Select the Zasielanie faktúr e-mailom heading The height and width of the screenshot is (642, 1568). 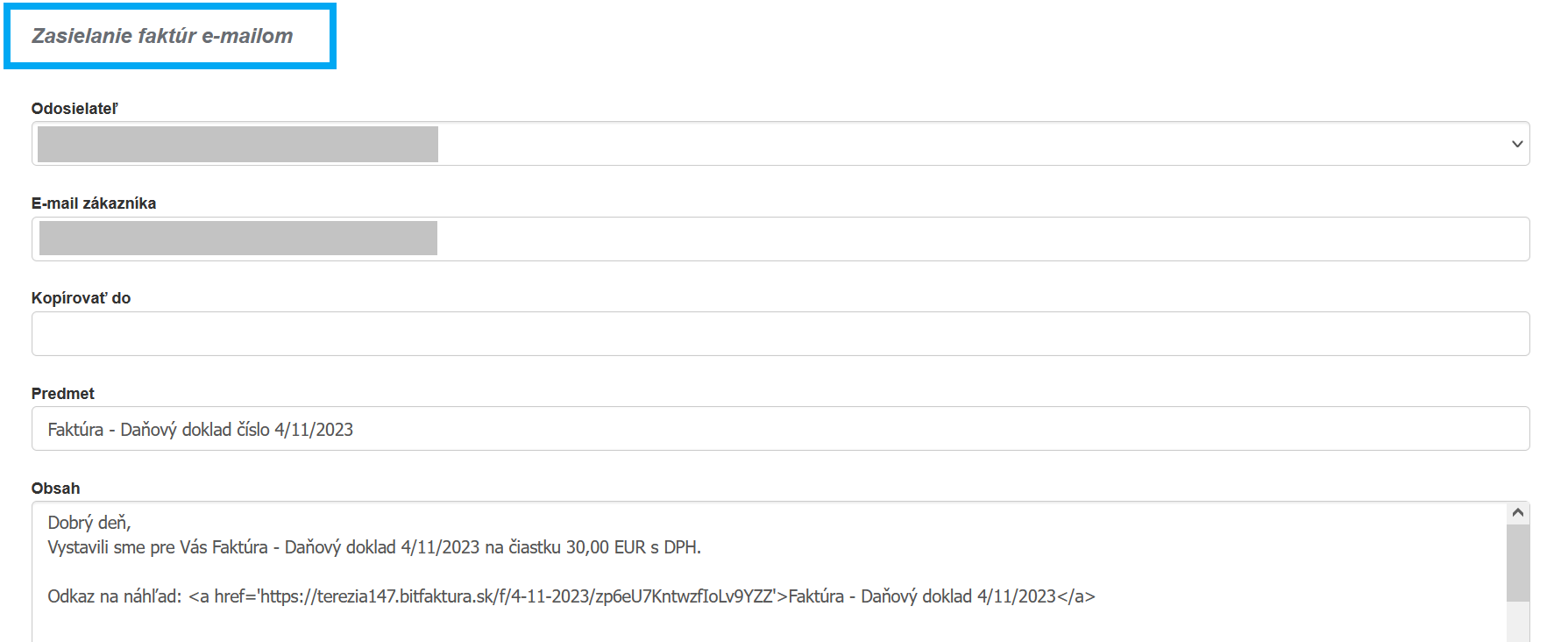tap(163, 36)
